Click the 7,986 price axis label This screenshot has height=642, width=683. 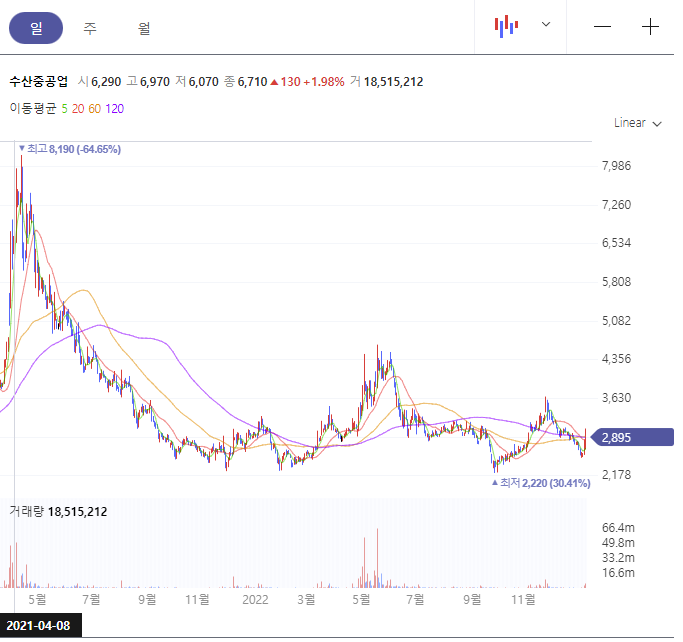point(616,166)
